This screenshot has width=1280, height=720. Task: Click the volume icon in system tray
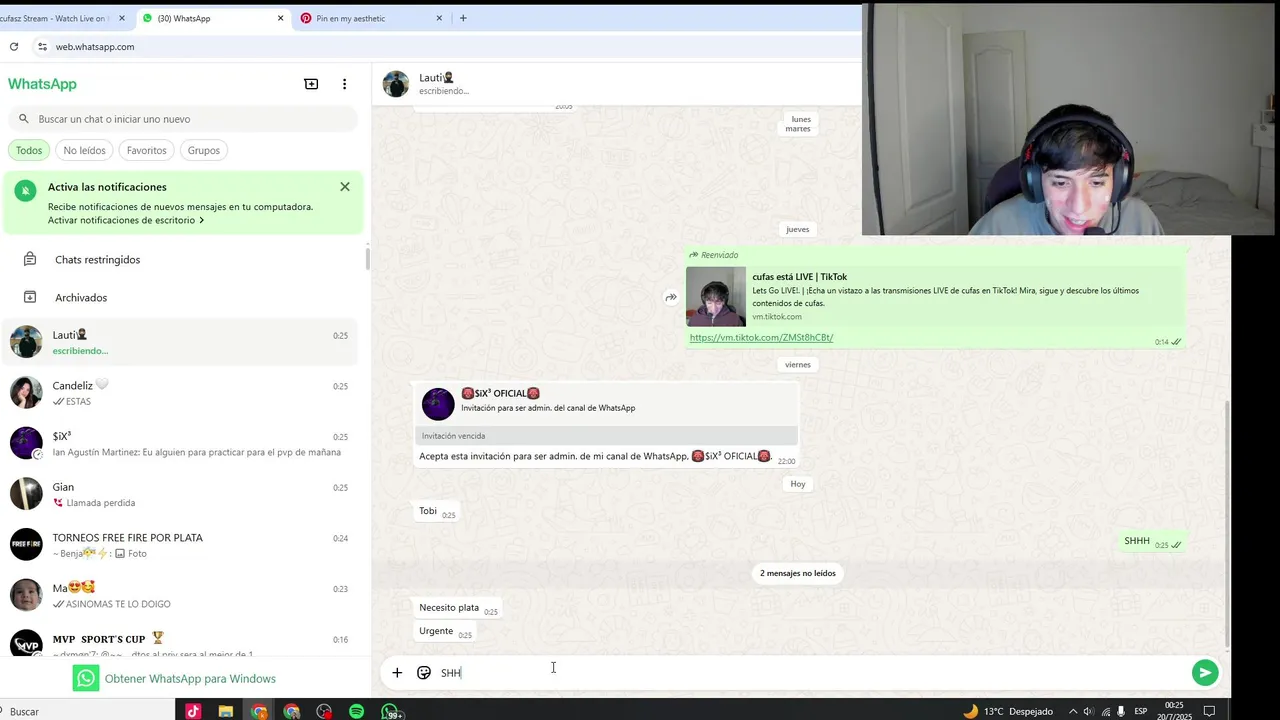tap(1088, 711)
